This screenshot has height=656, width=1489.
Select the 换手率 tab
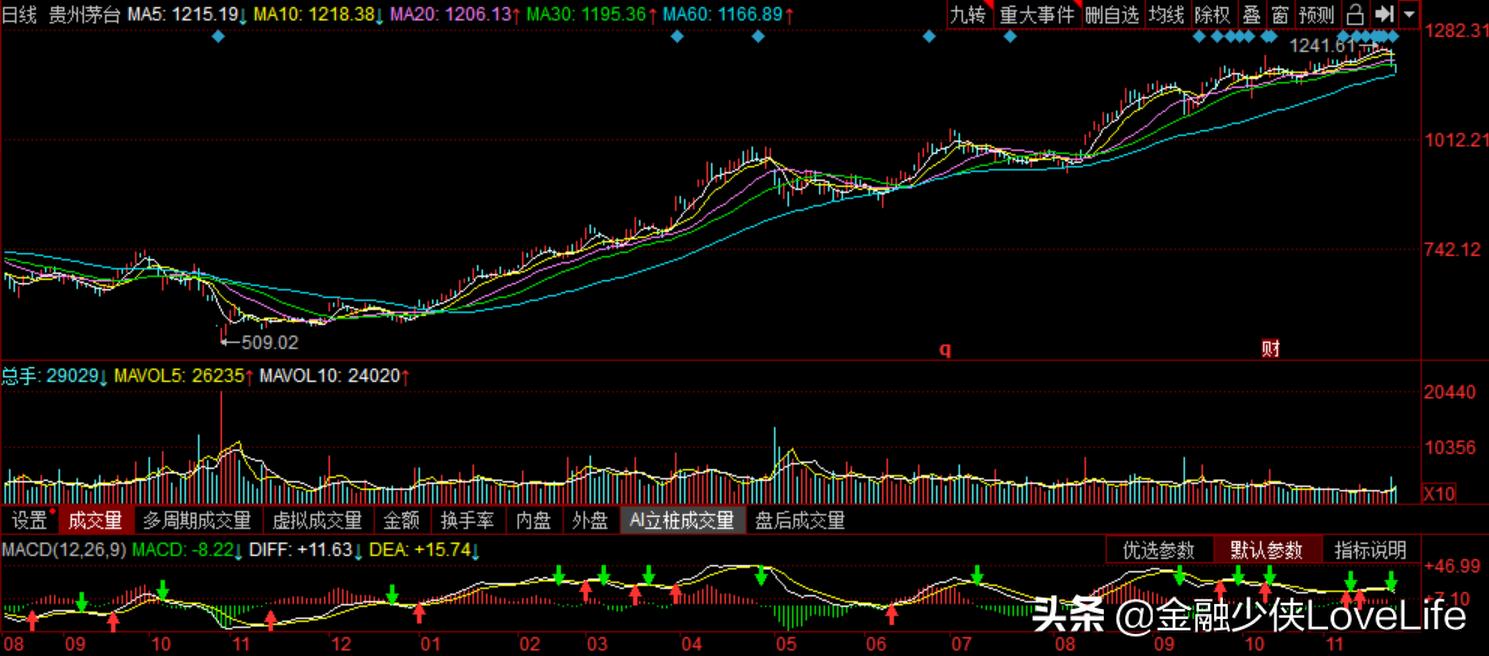[x=467, y=520]
